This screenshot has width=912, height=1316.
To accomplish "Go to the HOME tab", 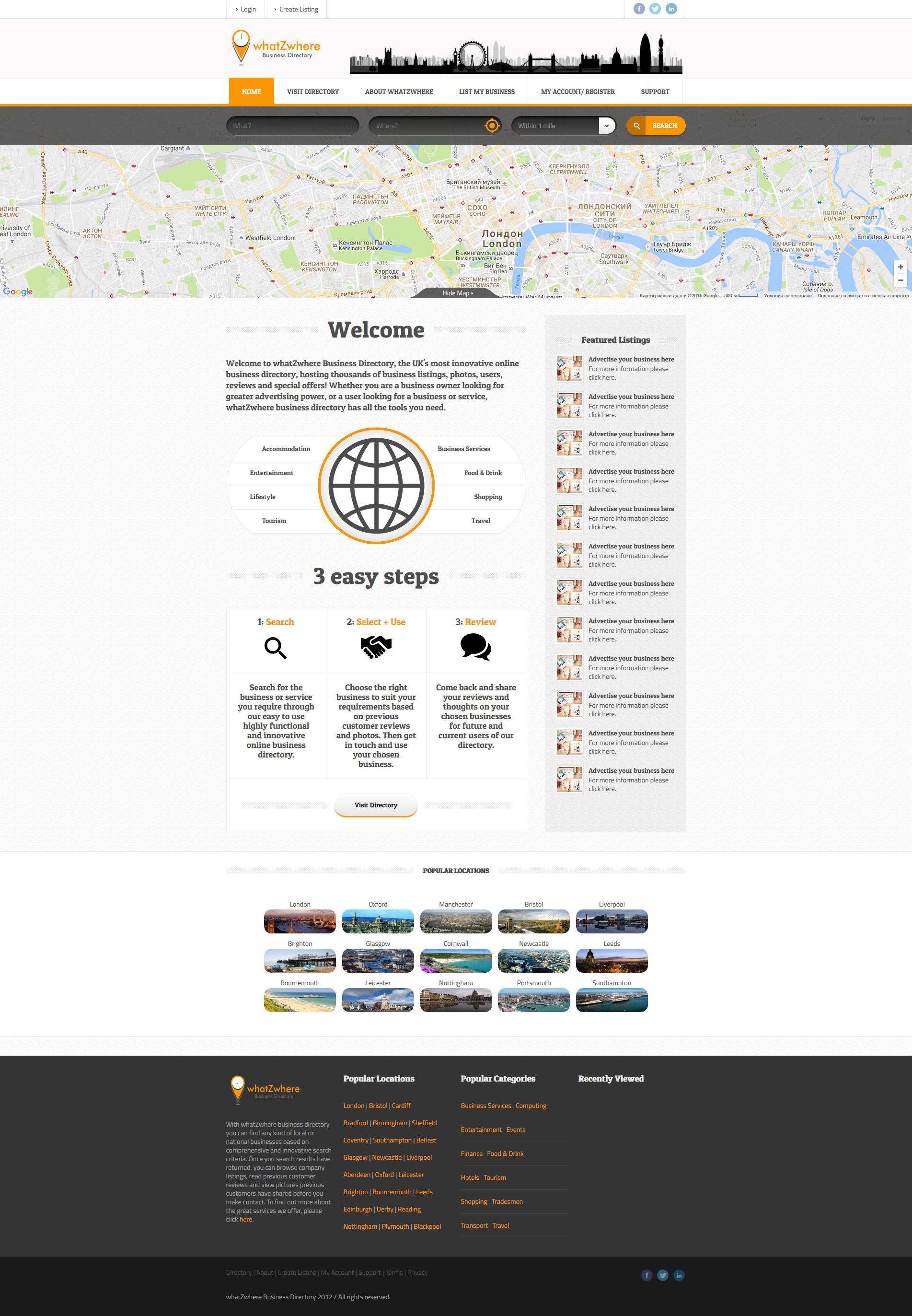I will click(252, 92).
